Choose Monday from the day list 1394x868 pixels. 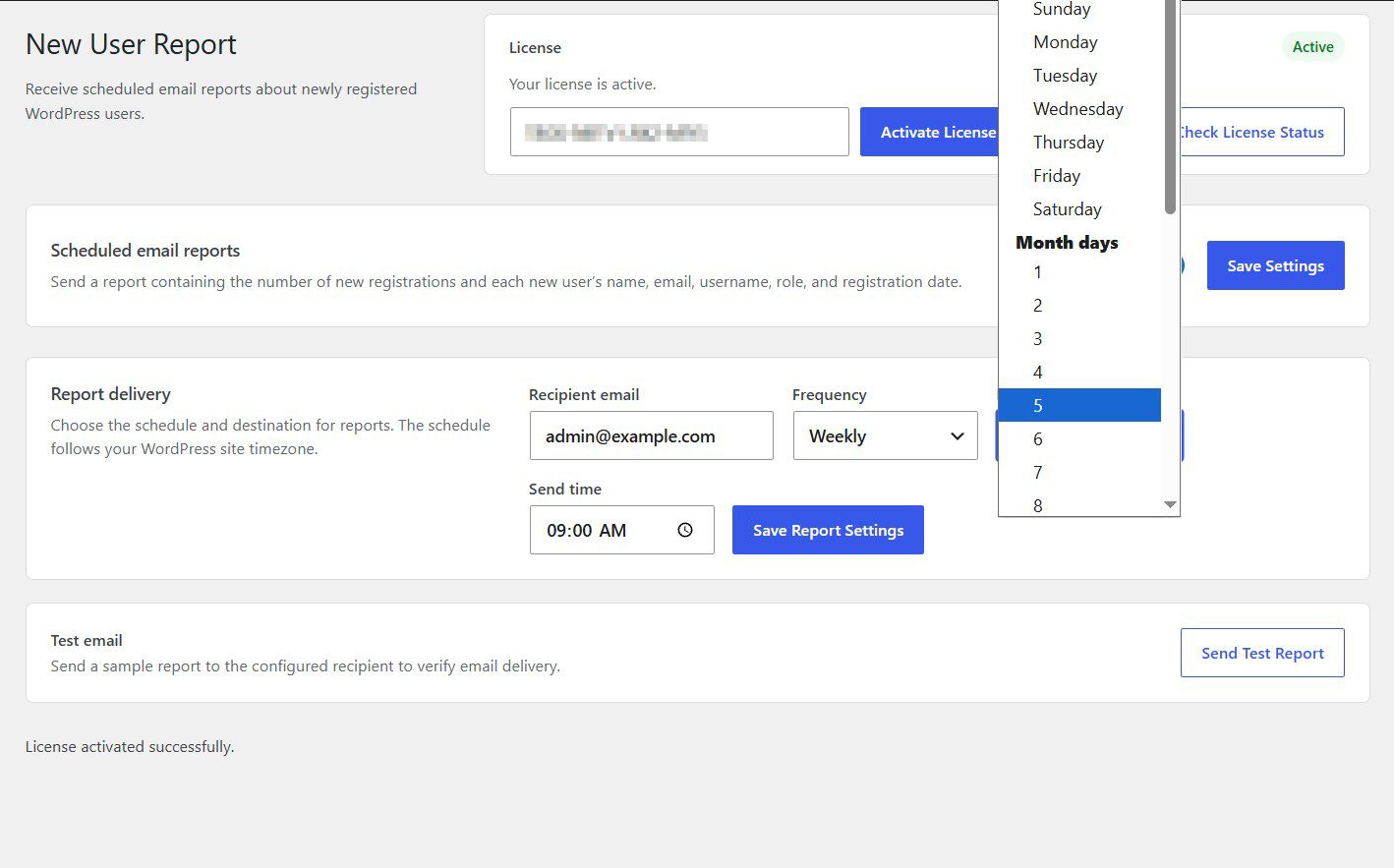click(1079, 42)
